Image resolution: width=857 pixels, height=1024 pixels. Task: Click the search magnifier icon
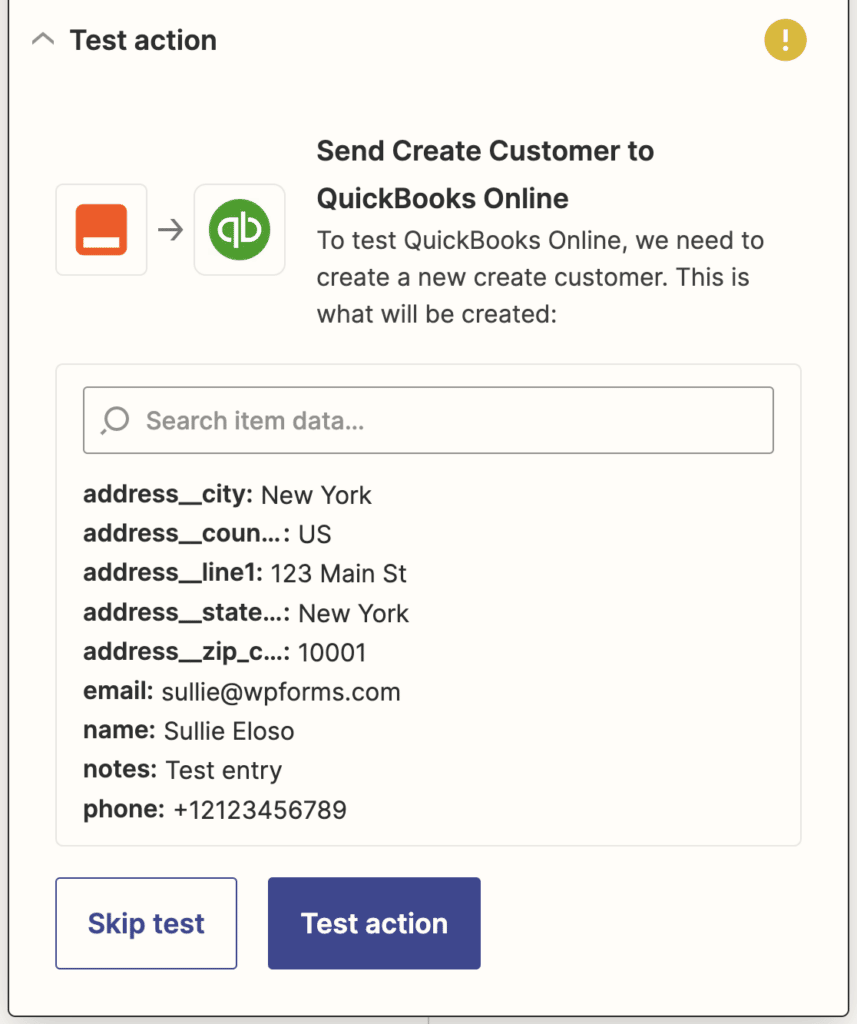point(114,420)
